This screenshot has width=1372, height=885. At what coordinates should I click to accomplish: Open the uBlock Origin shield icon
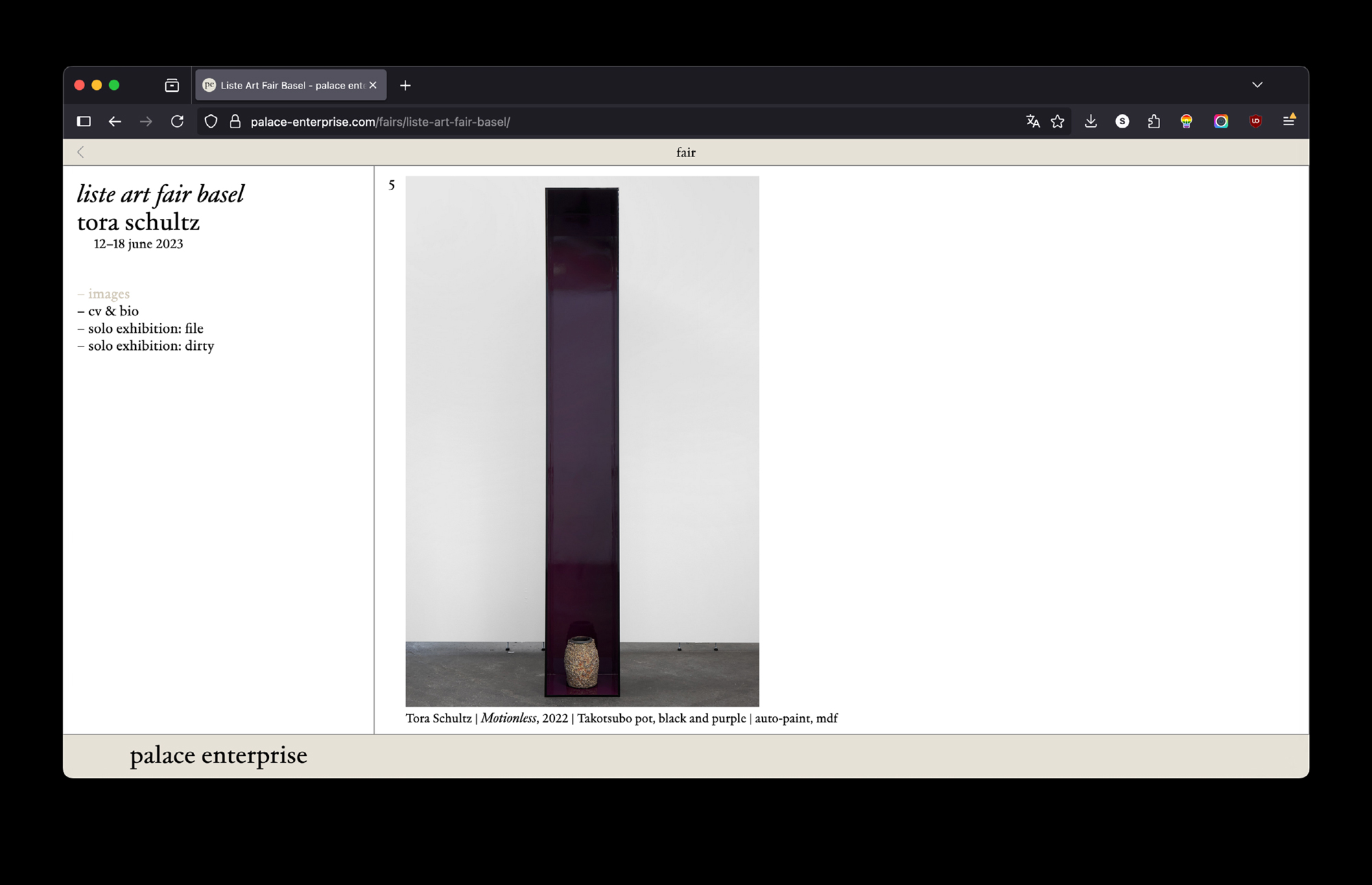coord(1256,121)
